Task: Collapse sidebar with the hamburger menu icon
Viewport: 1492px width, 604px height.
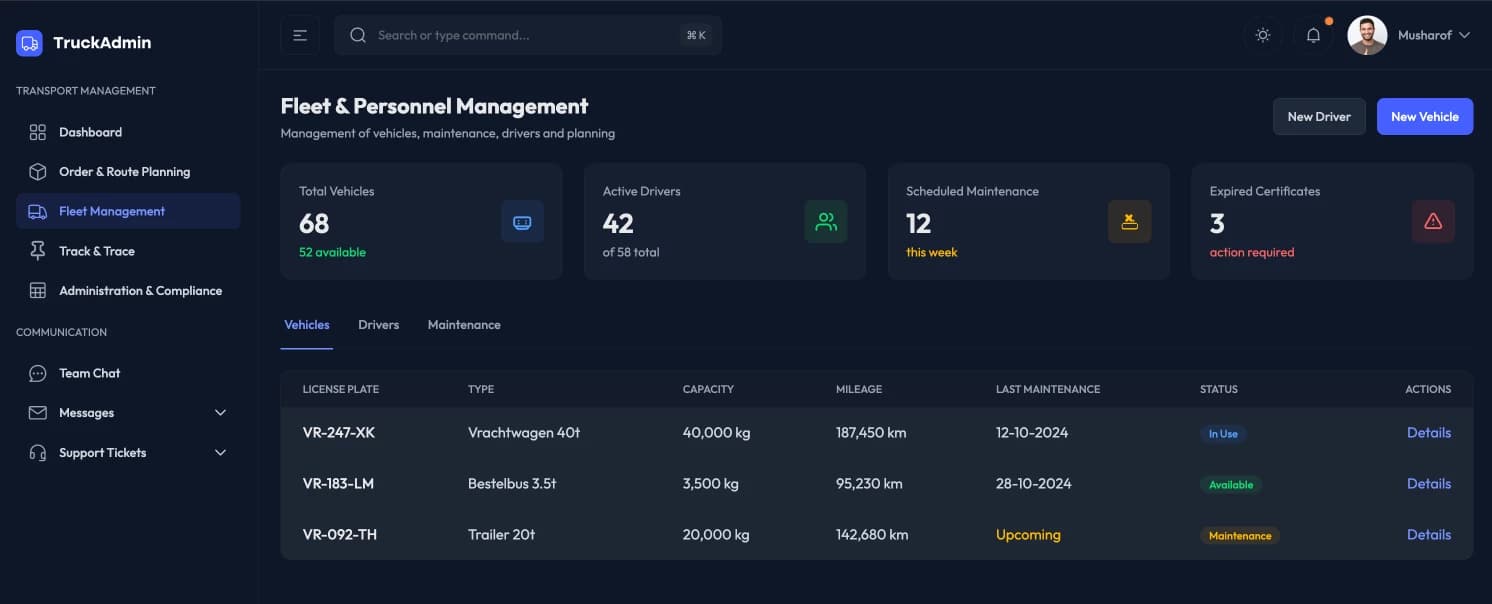Action: [x=300, y=35]
